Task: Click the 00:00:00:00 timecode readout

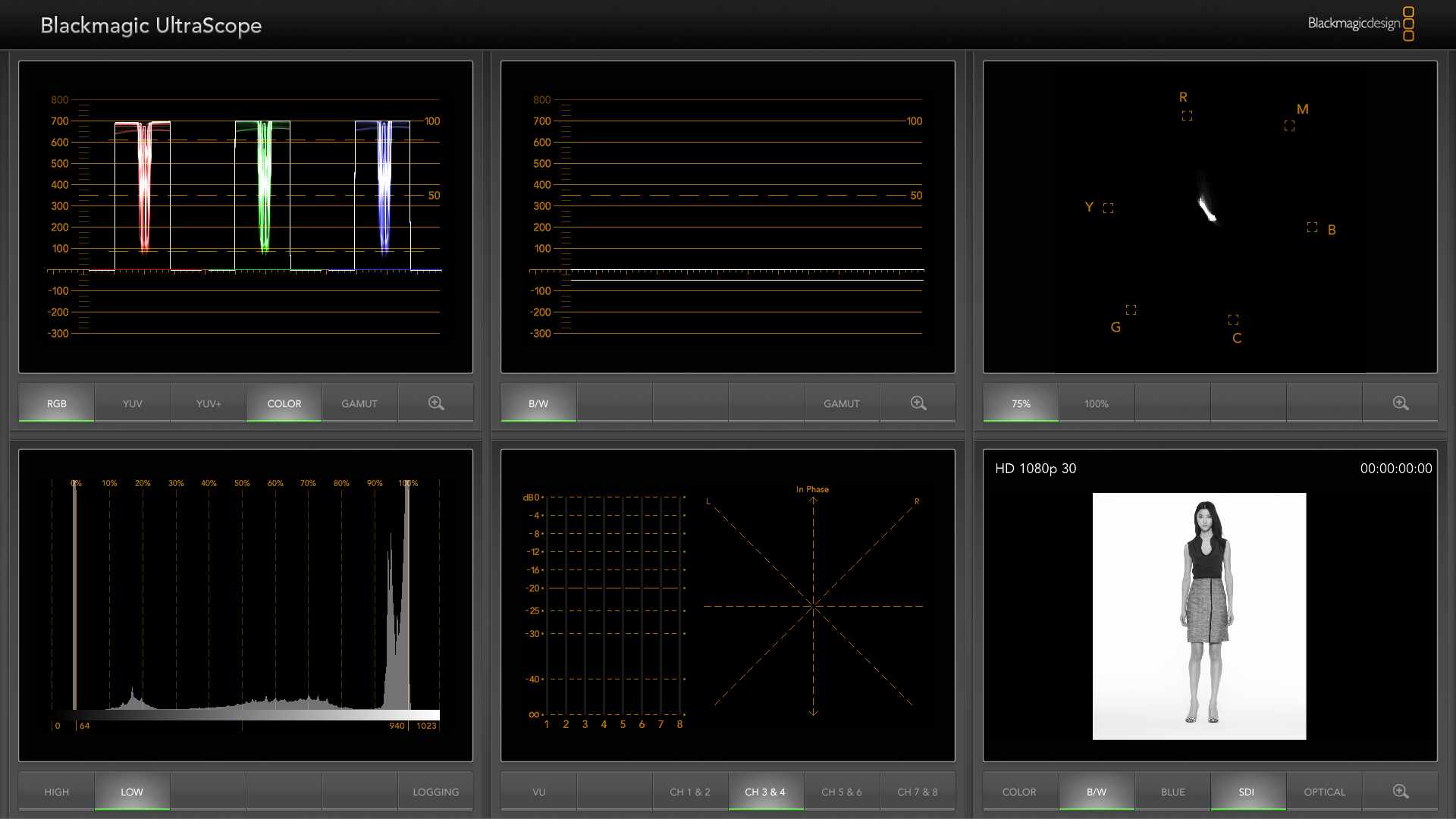Action: pyautogui.click(x=1396, y=469)
